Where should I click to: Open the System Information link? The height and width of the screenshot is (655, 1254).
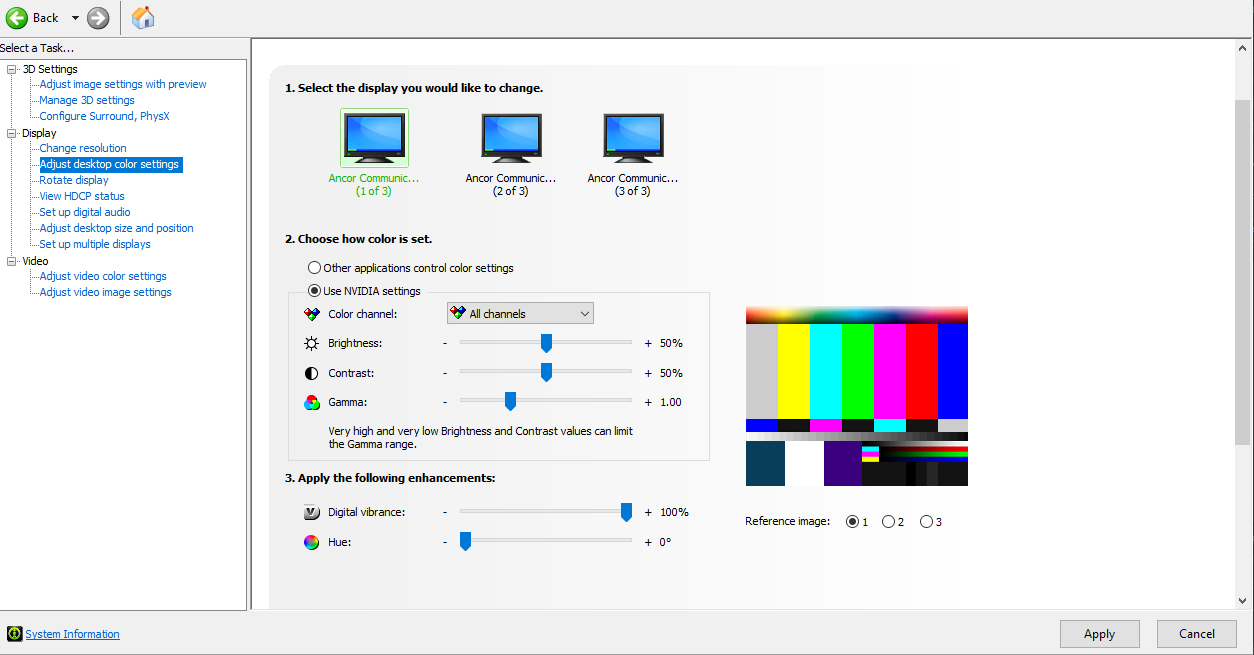72,634
